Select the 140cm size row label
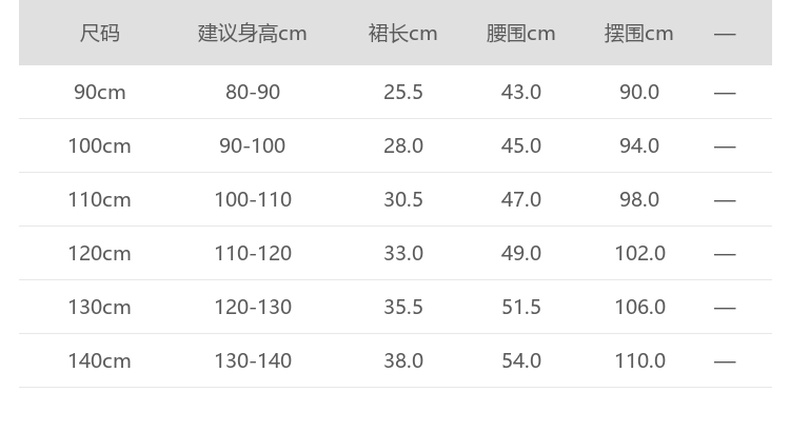This screenshot has height=431, width=790. pyautogui.click(x=99, y=361)
